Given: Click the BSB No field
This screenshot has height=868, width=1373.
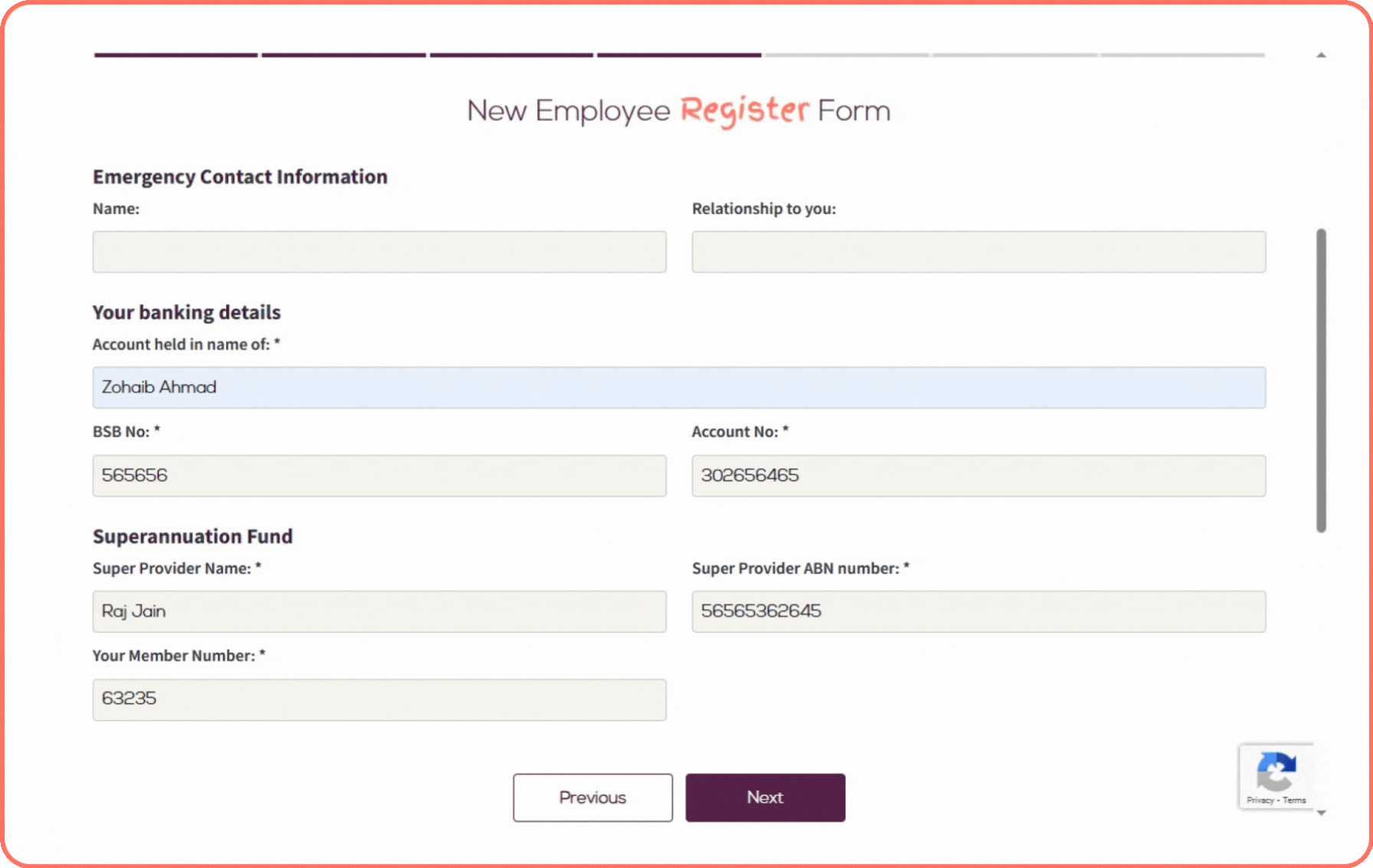Looking at the screenshot, I should point(378,475).
